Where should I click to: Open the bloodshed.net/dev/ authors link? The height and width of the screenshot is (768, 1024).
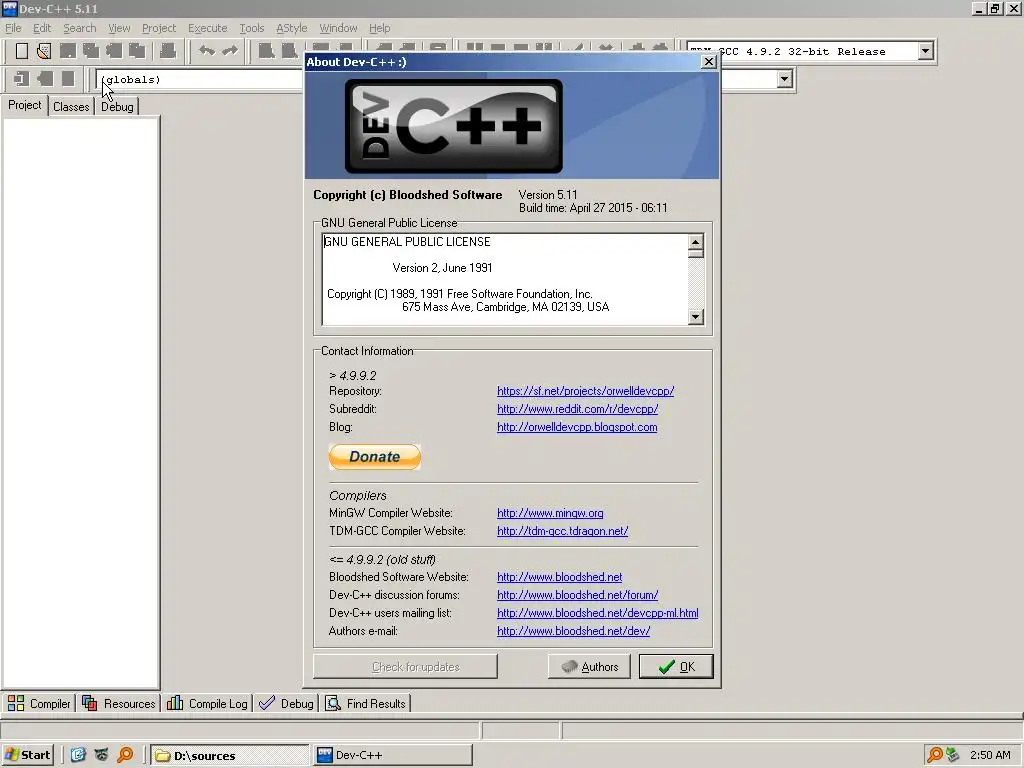pos(573,631)
